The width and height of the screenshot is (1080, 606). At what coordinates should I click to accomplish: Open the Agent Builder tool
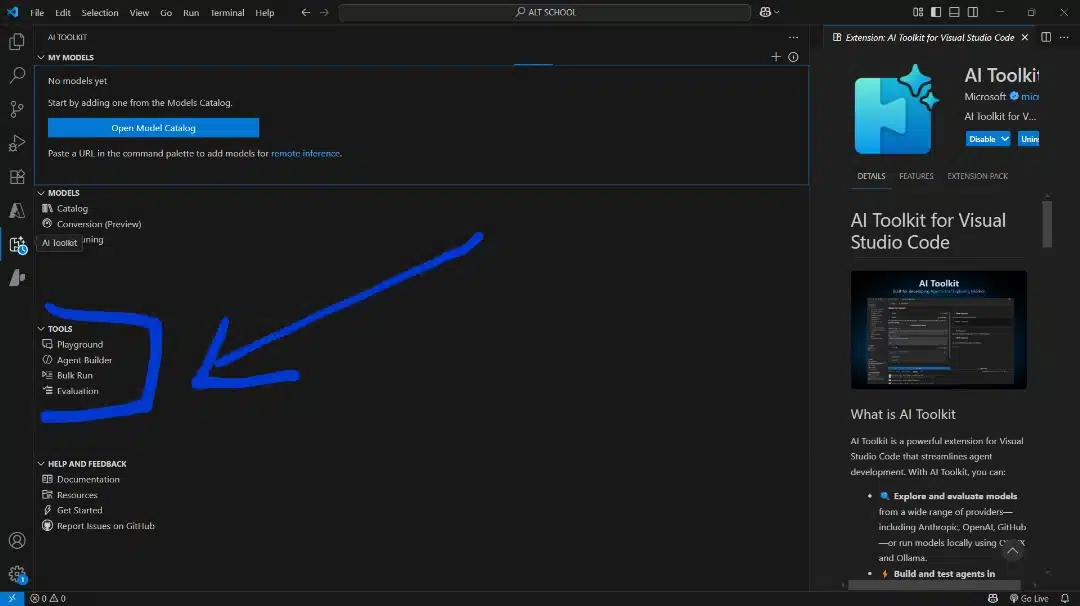click(x=84, y=360)
